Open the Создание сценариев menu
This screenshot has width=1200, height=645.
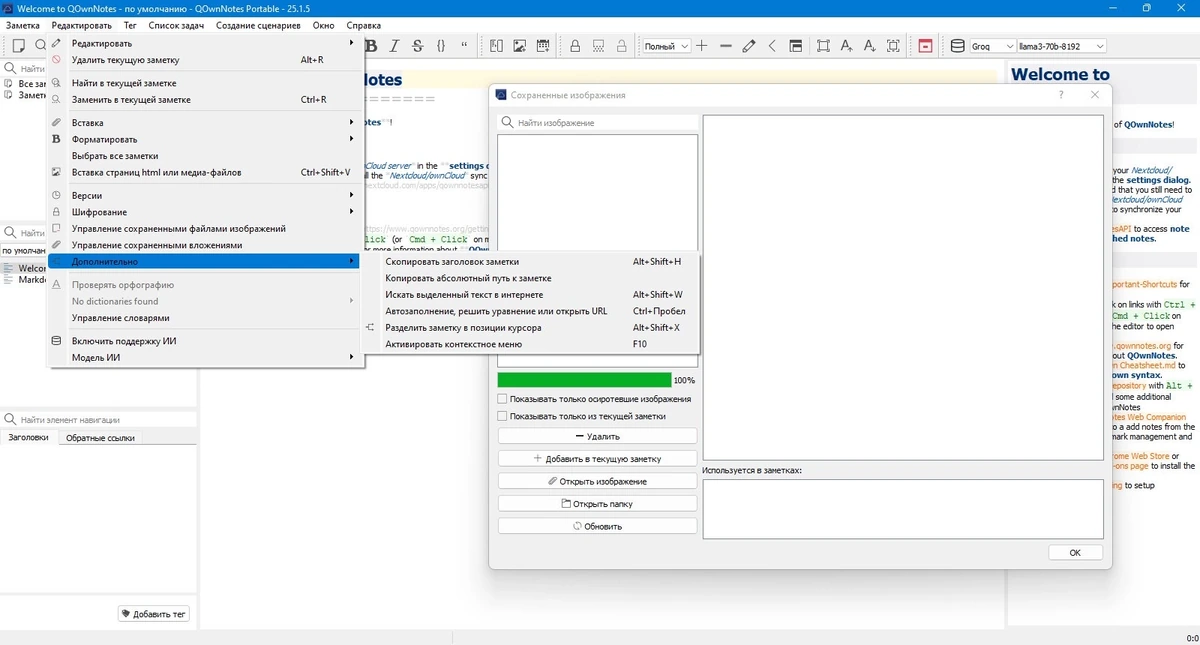click(x=258, y=25)
